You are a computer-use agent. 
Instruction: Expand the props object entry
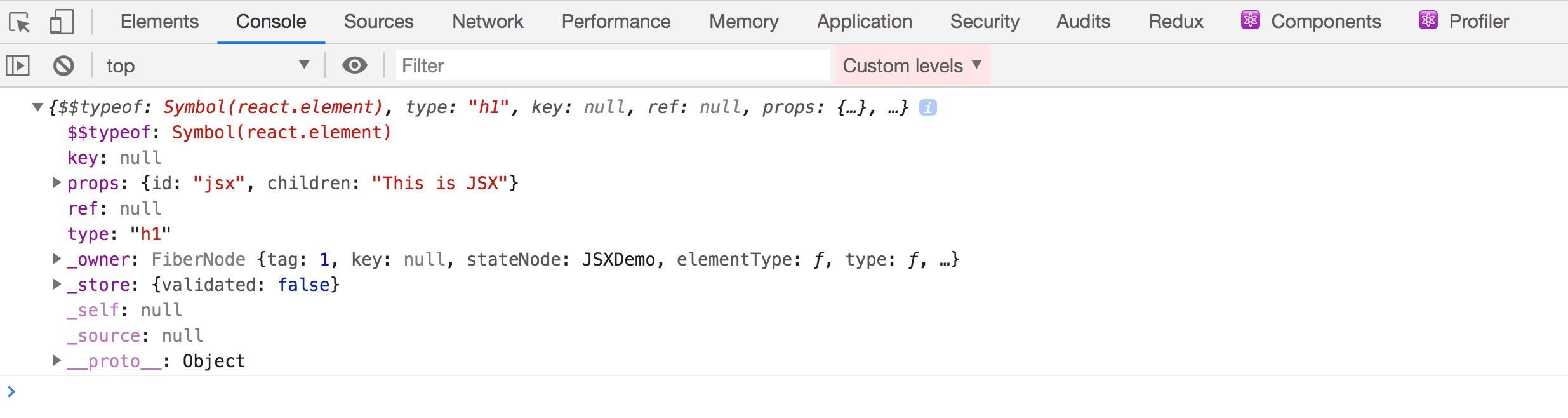point(56,183)
